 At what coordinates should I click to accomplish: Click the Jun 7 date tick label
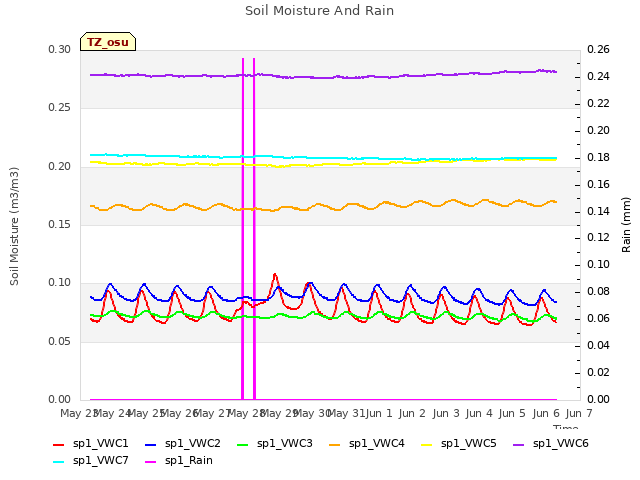[x=579, y=413]
